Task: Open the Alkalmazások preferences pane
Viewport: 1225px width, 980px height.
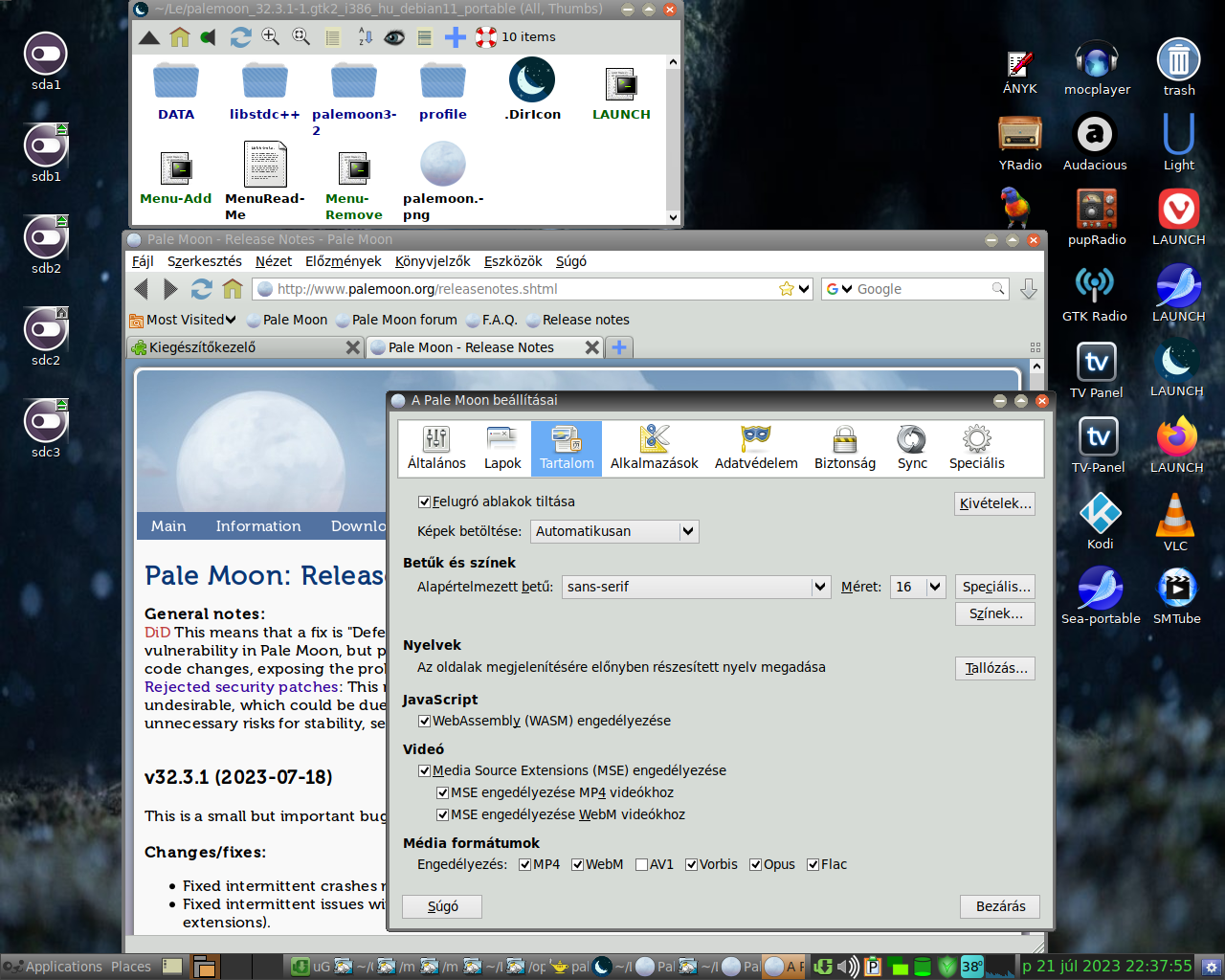Action: click(655, 448)
